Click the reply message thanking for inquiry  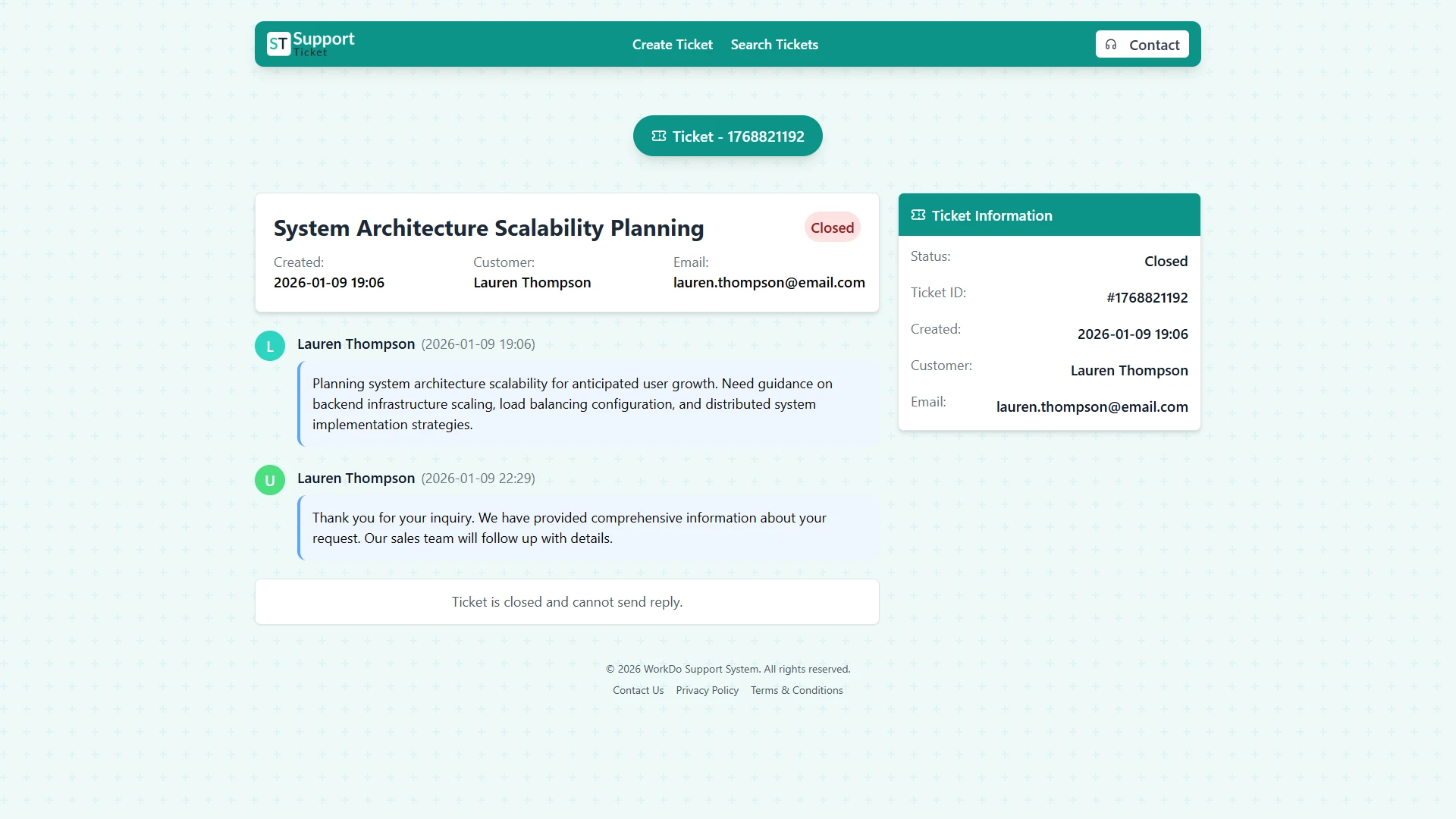[588, 529]
